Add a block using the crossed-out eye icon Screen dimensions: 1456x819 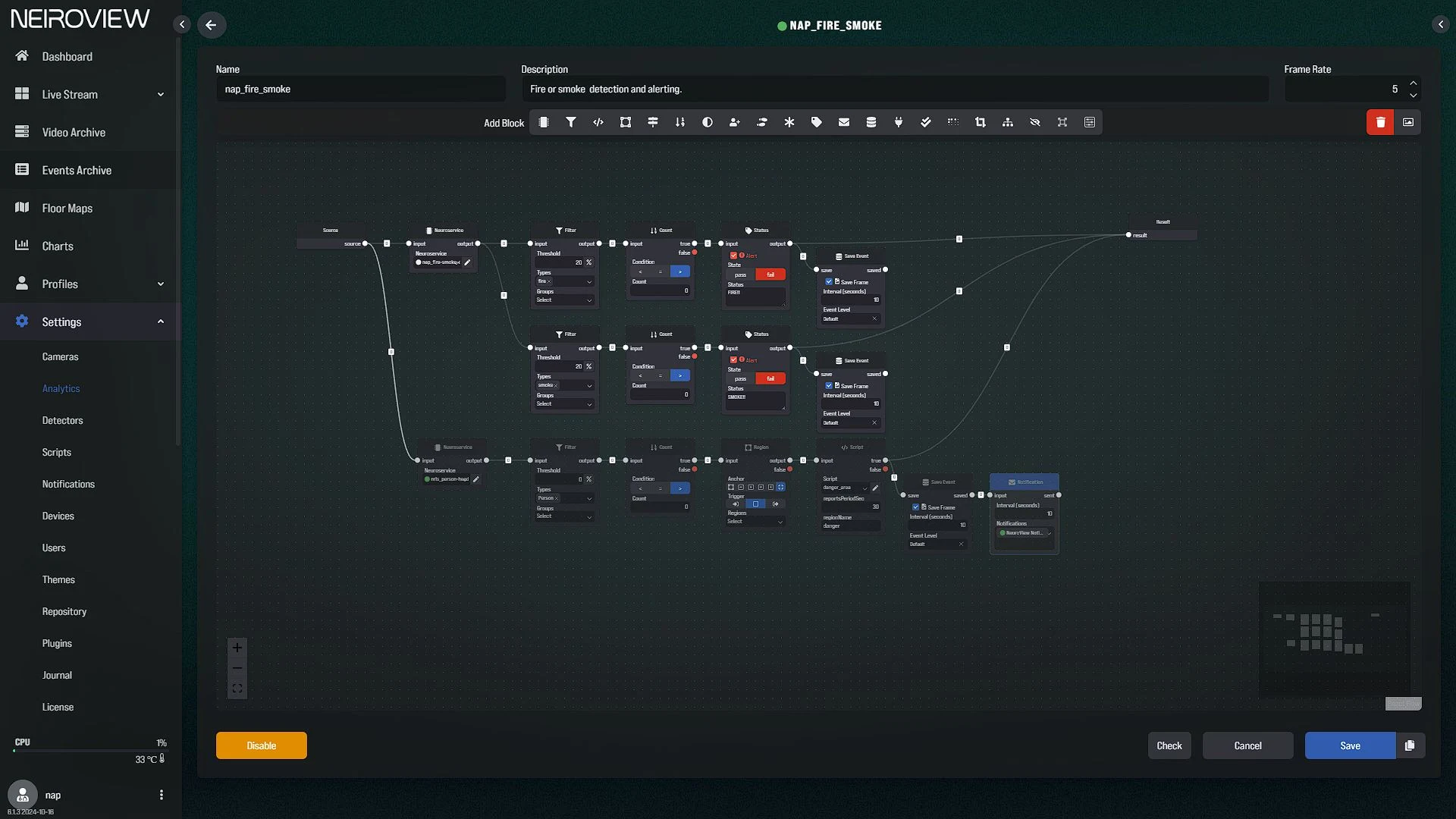pos(1035,122)
